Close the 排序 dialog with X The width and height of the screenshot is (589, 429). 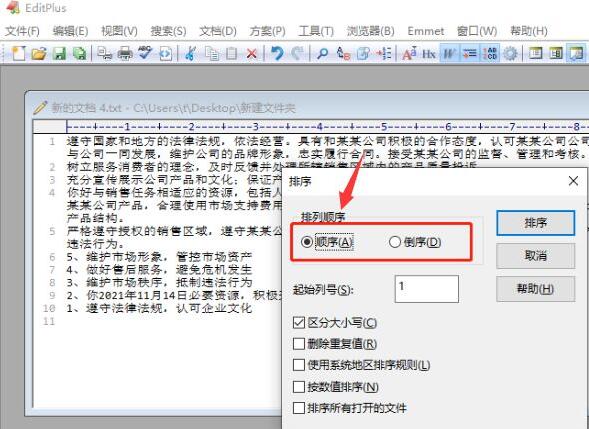click(x=573, y=181)
